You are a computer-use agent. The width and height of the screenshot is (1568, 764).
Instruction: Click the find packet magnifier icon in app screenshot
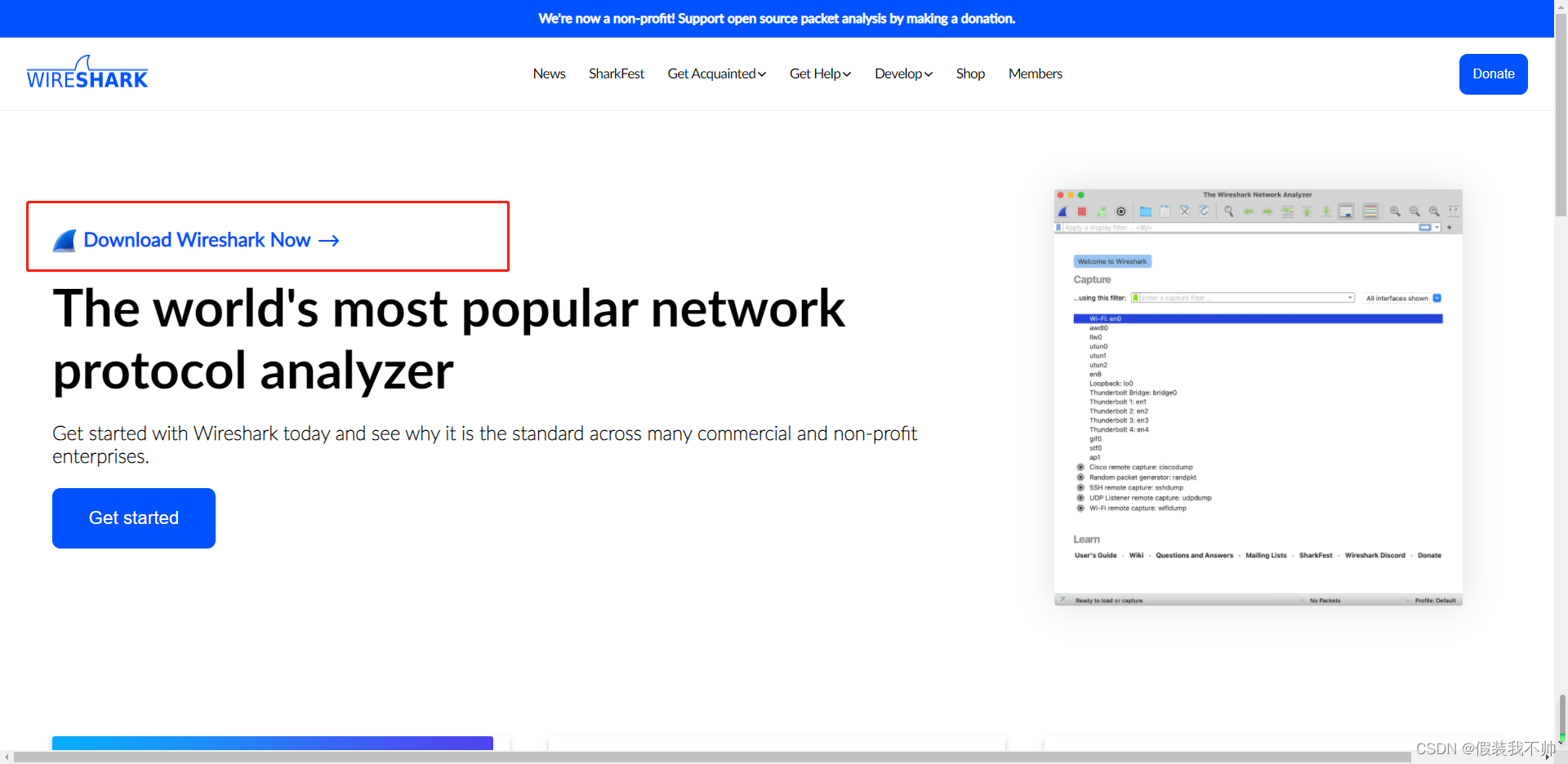click(1229, 211)
